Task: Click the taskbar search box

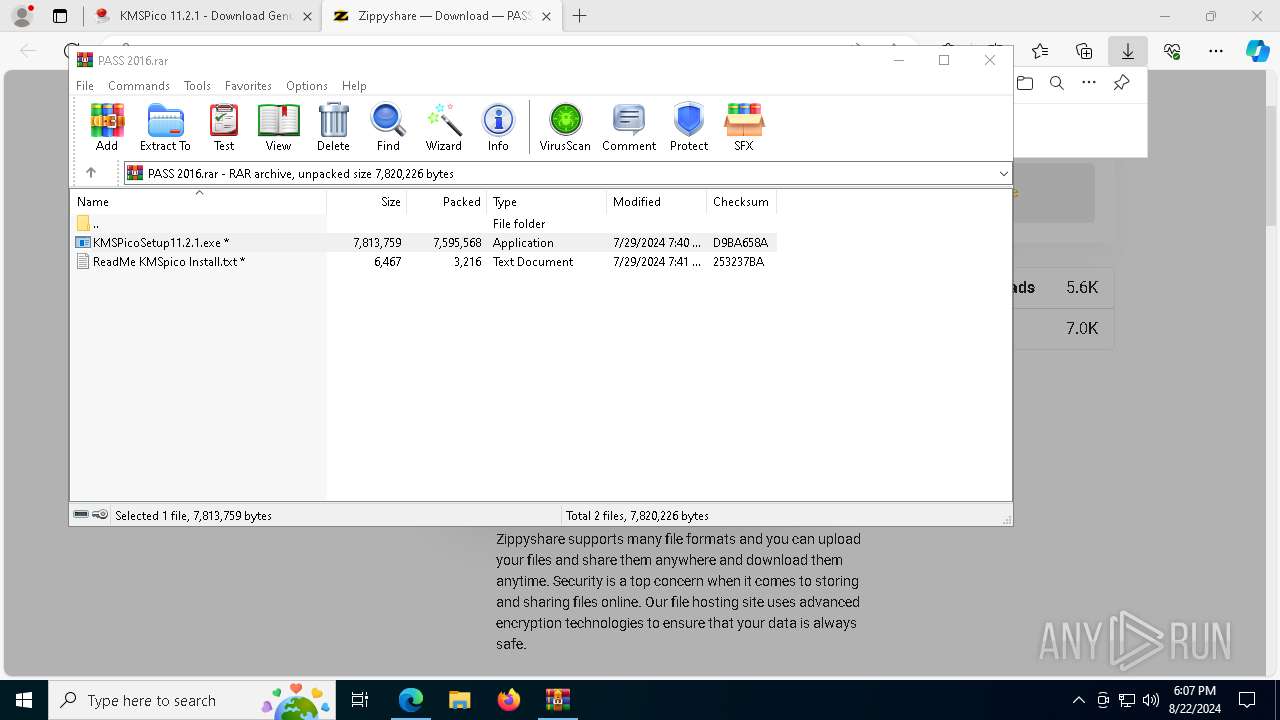Action: coord(194,700)
